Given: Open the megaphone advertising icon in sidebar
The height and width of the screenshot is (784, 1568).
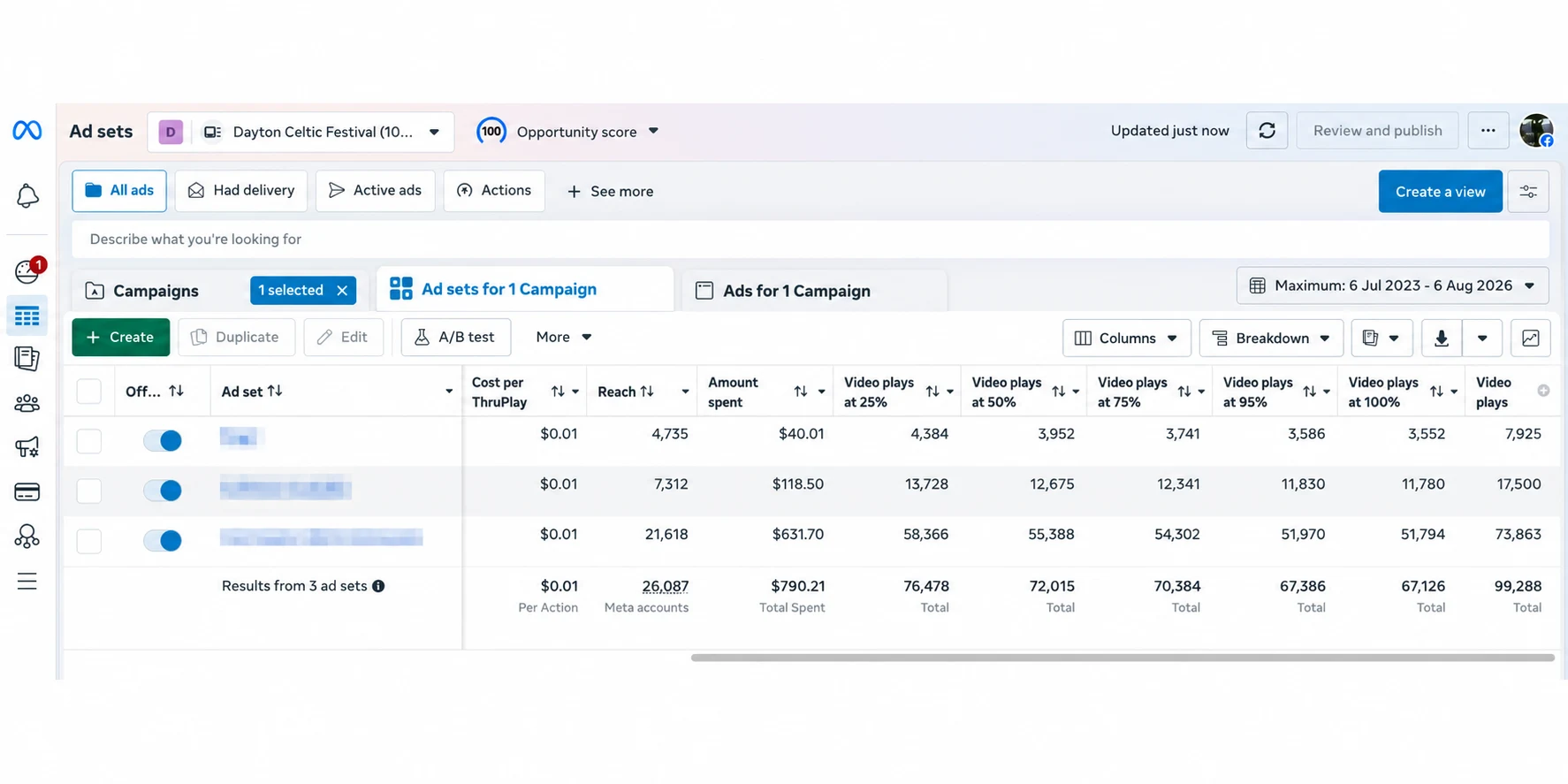Looking at the screenshot, I should pos(27,447).
